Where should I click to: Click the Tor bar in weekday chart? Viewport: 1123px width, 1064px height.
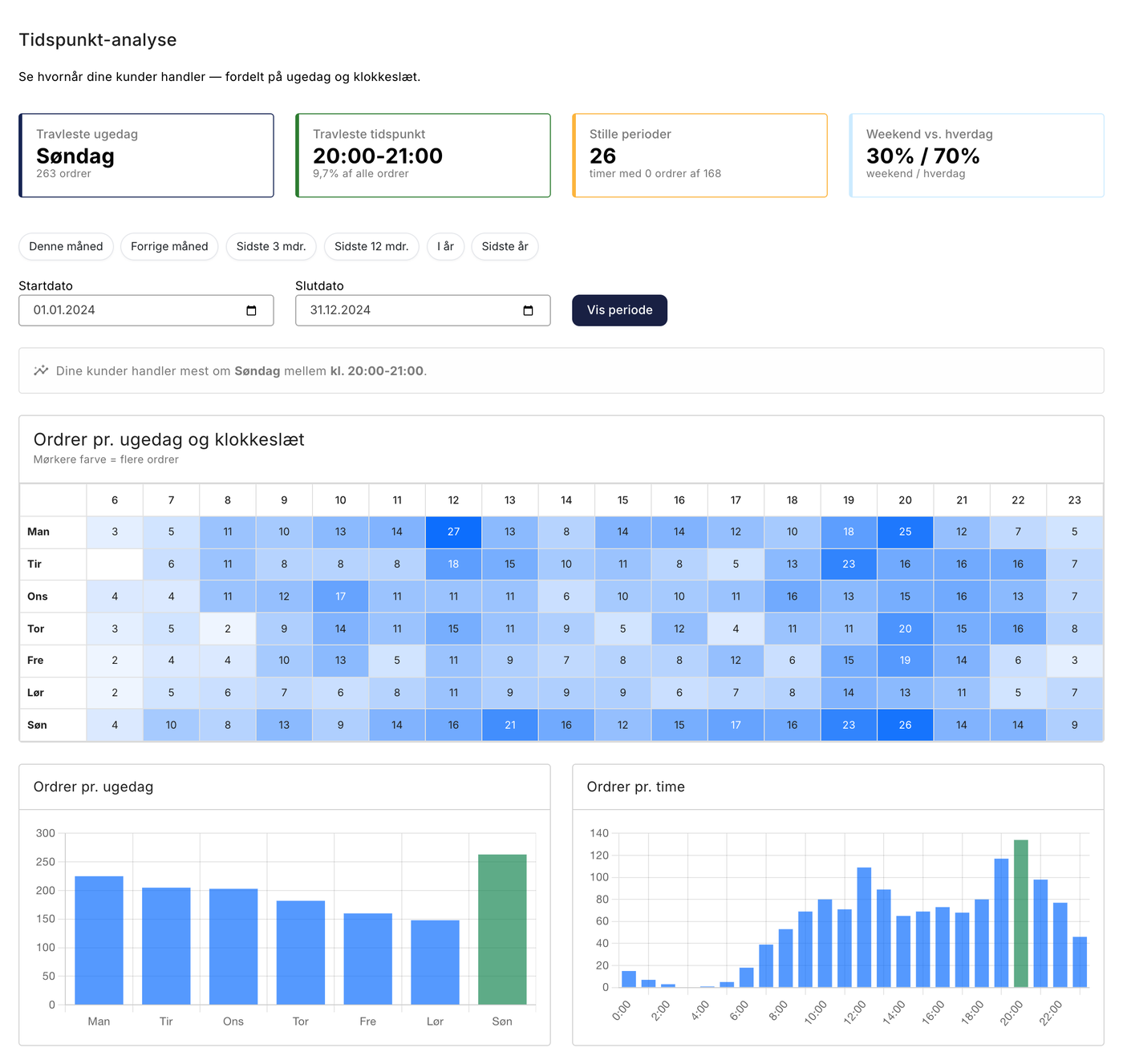[x=301, y=953]
